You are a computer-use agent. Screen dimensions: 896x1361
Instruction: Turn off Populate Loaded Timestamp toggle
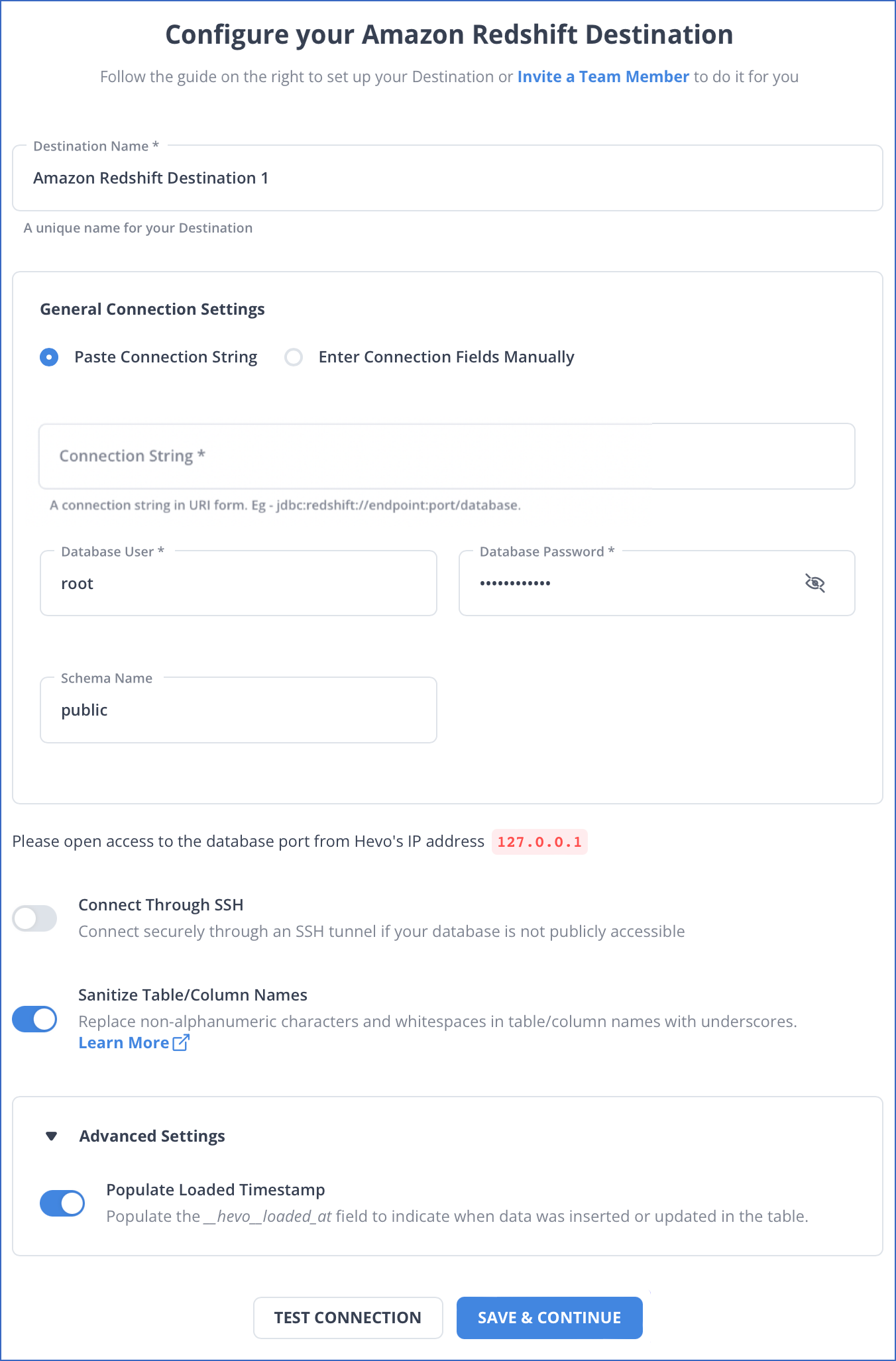tap(63, 1203)
